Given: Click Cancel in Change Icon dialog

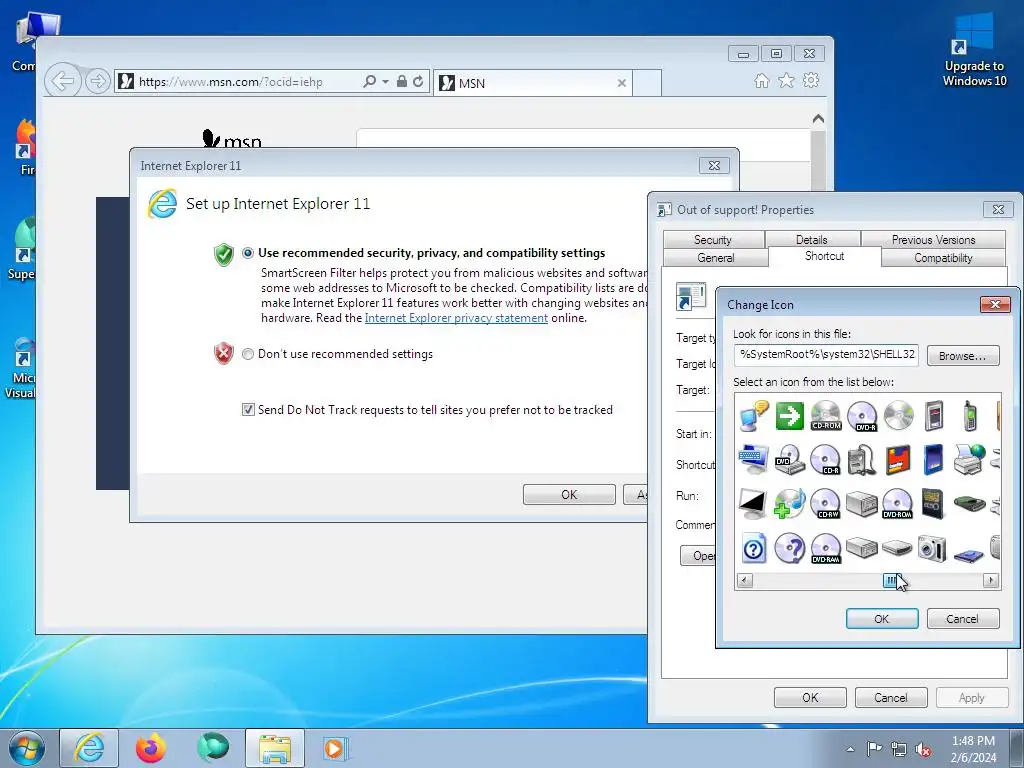Looking at the screenshot, I should [963, 618].
